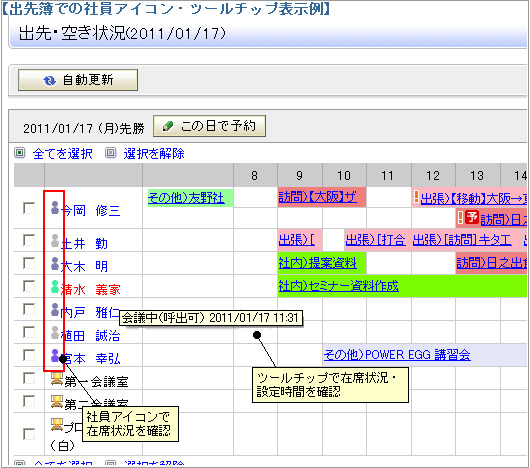The image size is (530, 468).
Task: Click the 第一会議室 facility name
Action: coord(96,382)
